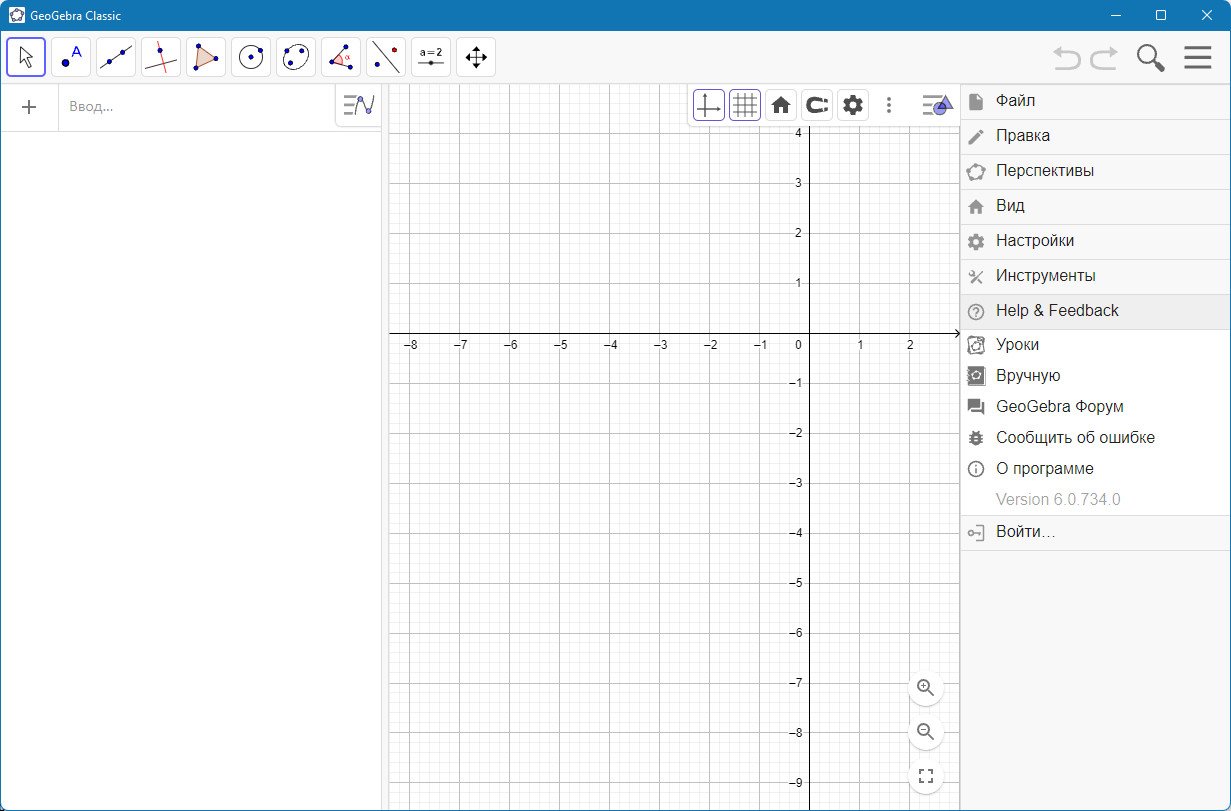Select the Reflect about Line tool
Viewport: 1231px width, 811px height.
coord(386,57)
